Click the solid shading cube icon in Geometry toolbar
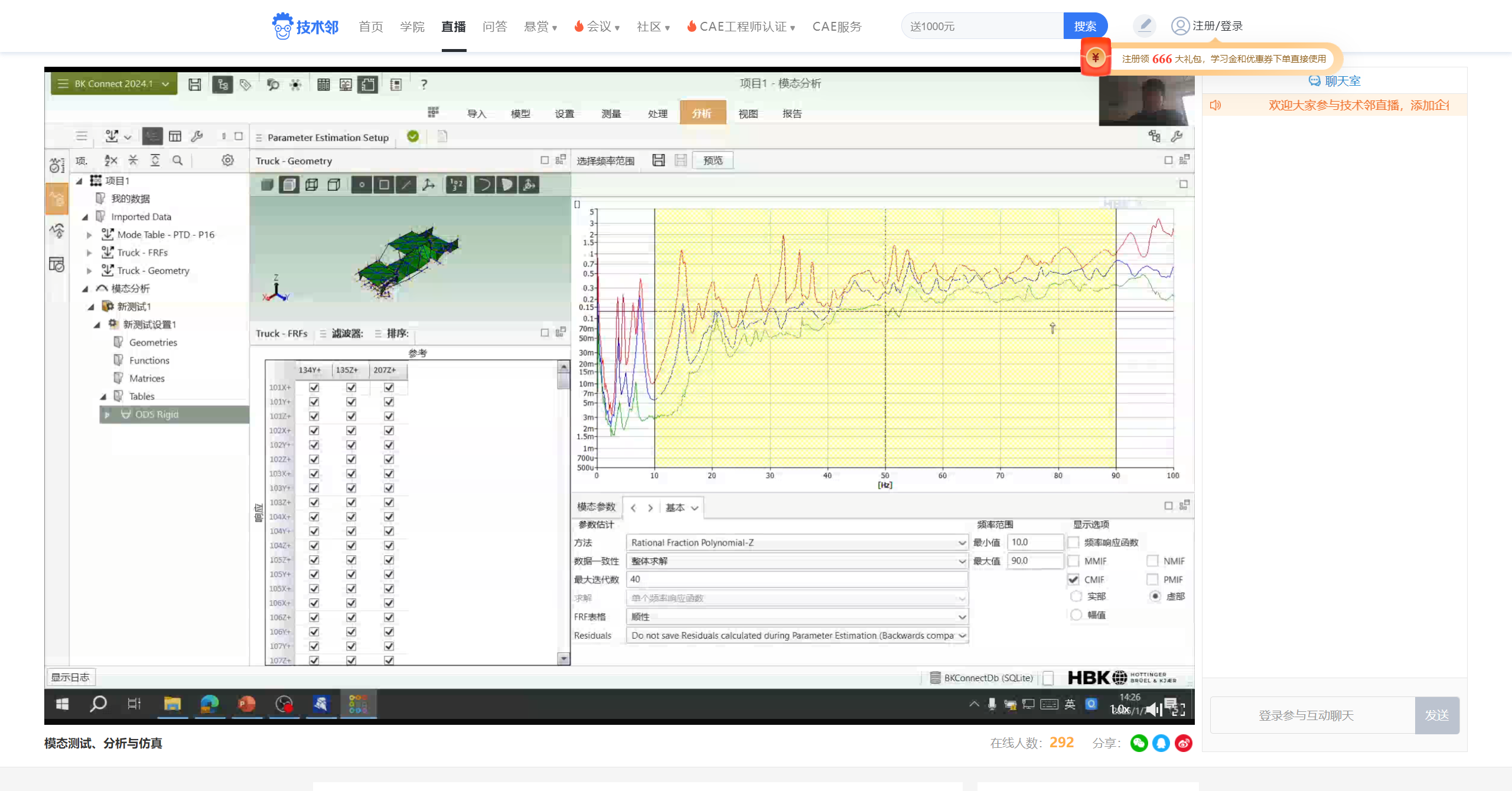The width and height of the screenshot is (1512, 791). point(267,185)
